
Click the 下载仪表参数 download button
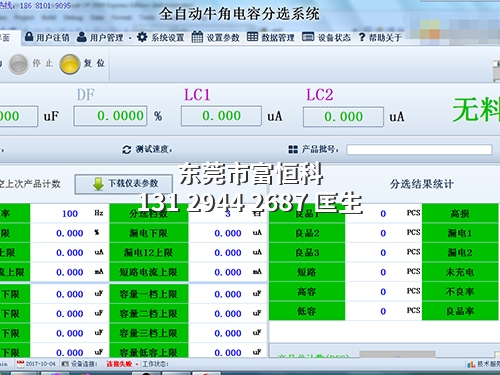tap(124, 184)
